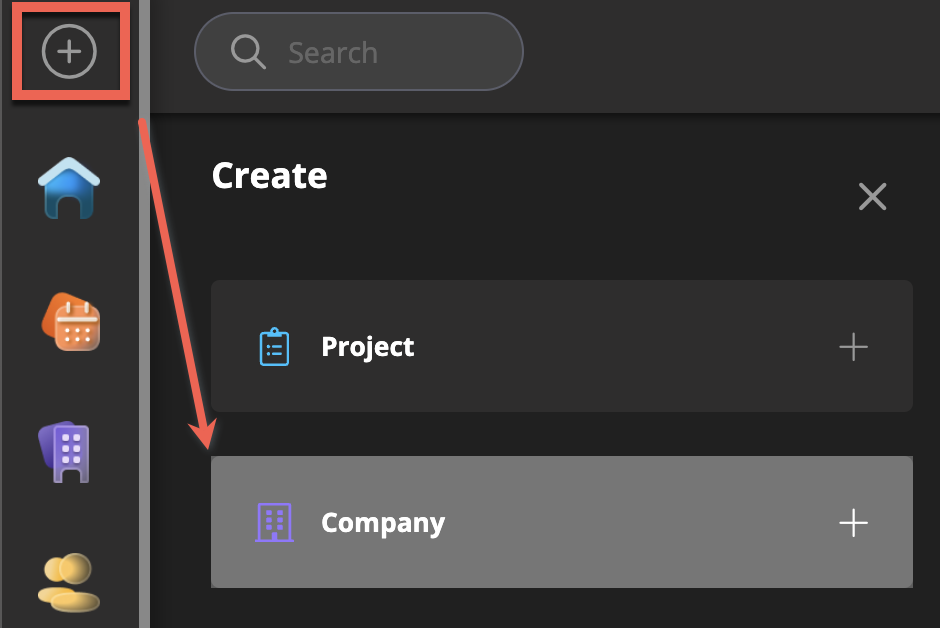Select the Project text label
The image size is (940, 628).
click(367, 347)
